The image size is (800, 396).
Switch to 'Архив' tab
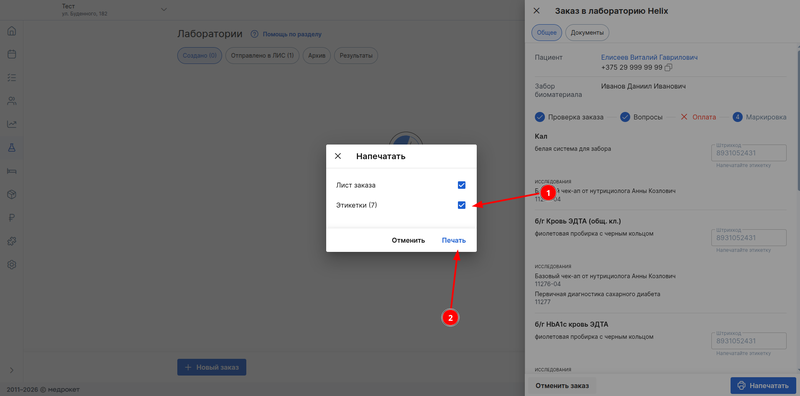click(x=317, y=55)
